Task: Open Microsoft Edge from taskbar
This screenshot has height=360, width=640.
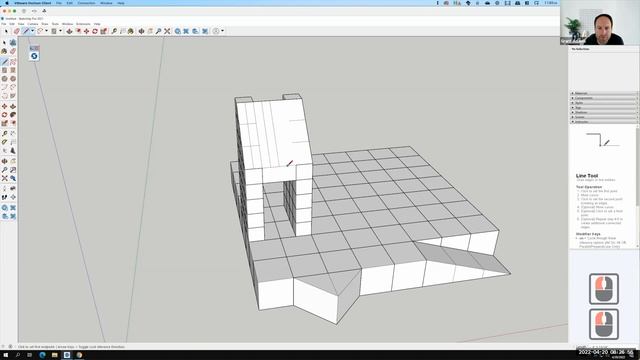Action: pyautogui.click(x=42, y=355)
